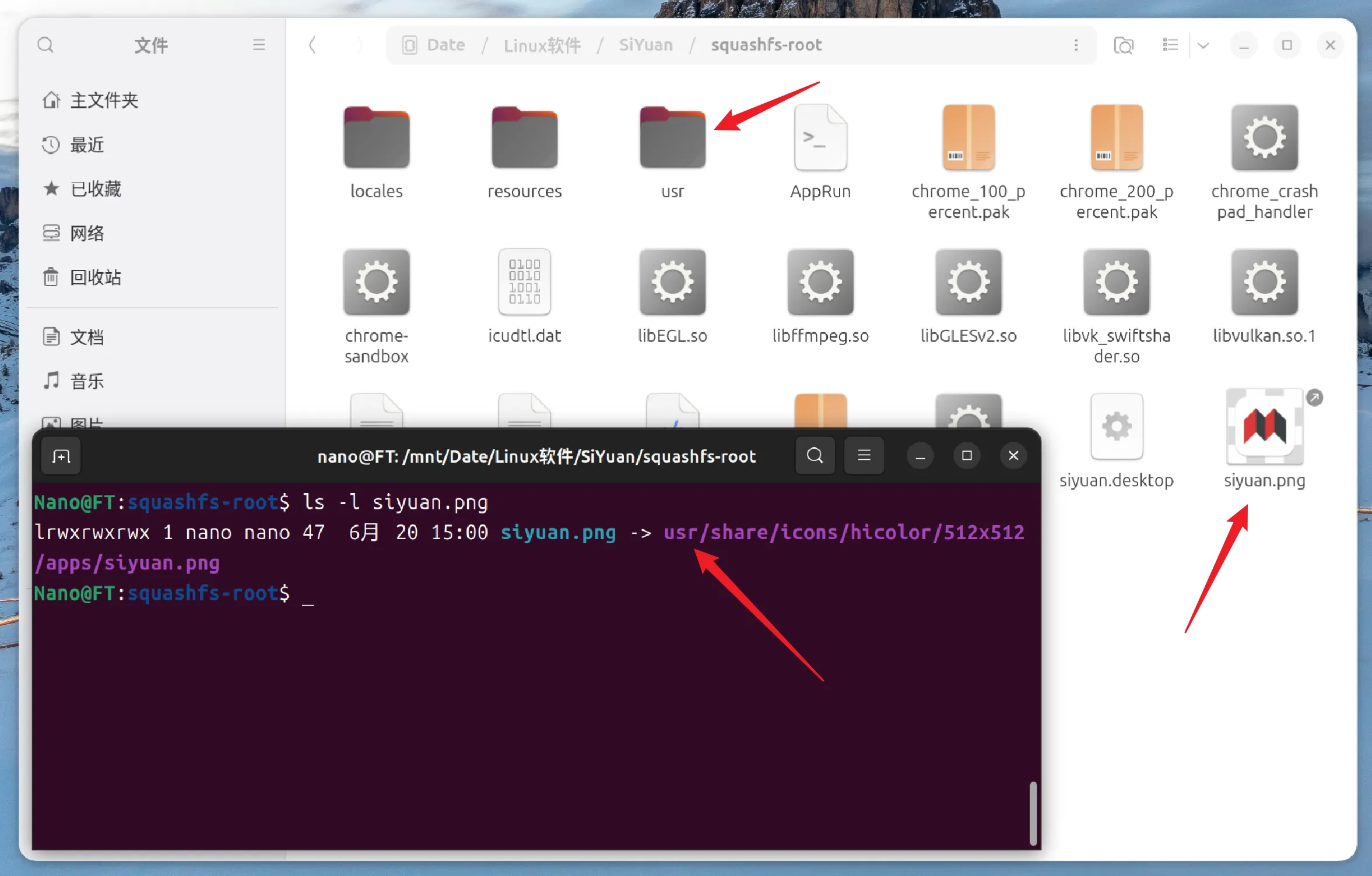Open Trash (回收站) in sidebar
The height and width of the screenshot is (876, 1372).
tap(153, 277)
